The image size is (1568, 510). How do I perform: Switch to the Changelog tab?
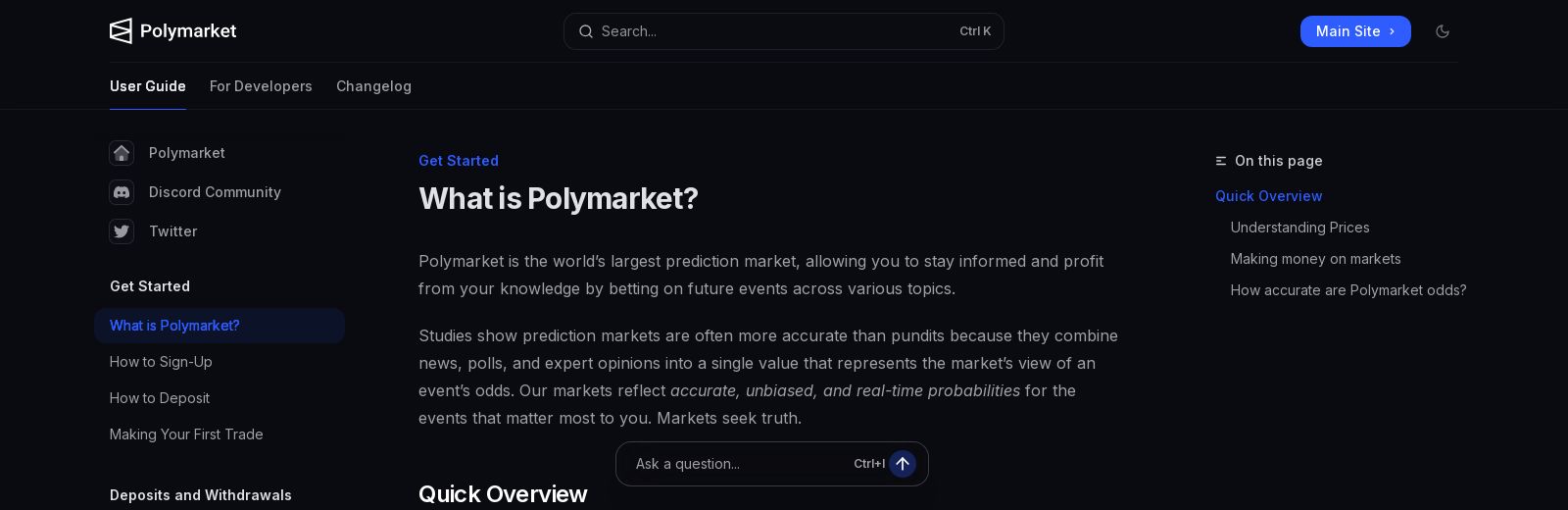click(x=373, y=86)
